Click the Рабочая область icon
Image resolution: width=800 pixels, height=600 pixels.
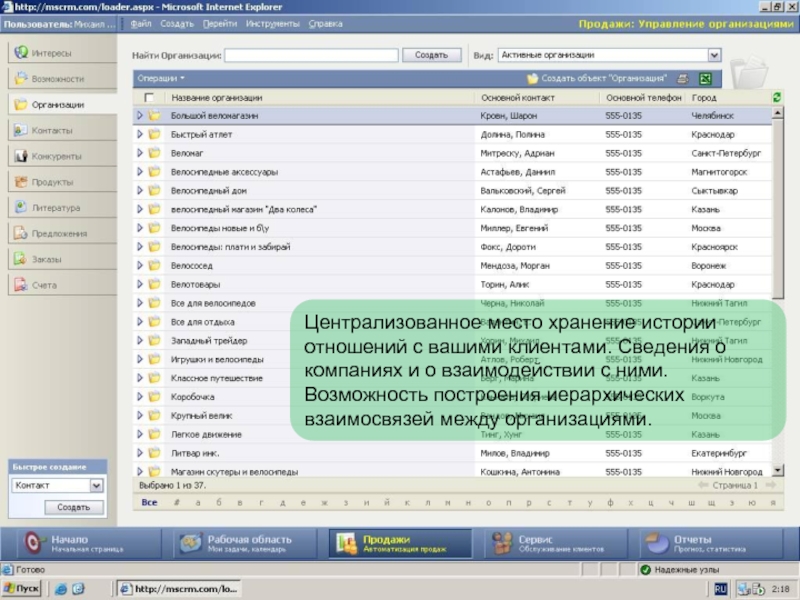pyautogui.click(x=191, y=543)
